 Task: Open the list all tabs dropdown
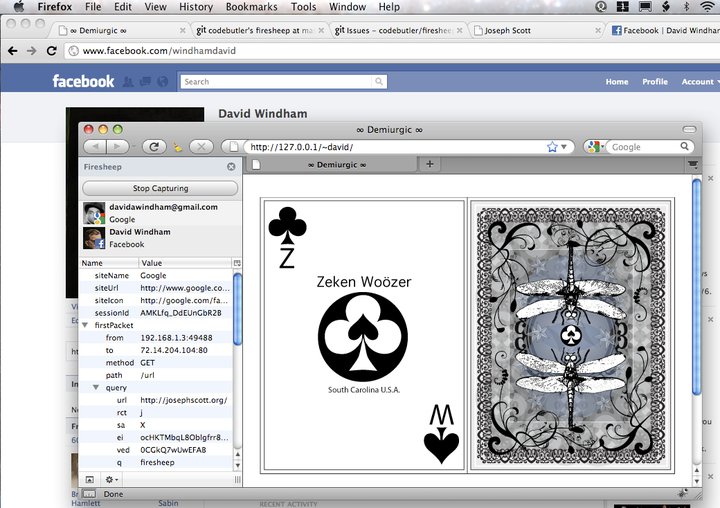coord(693,164)
